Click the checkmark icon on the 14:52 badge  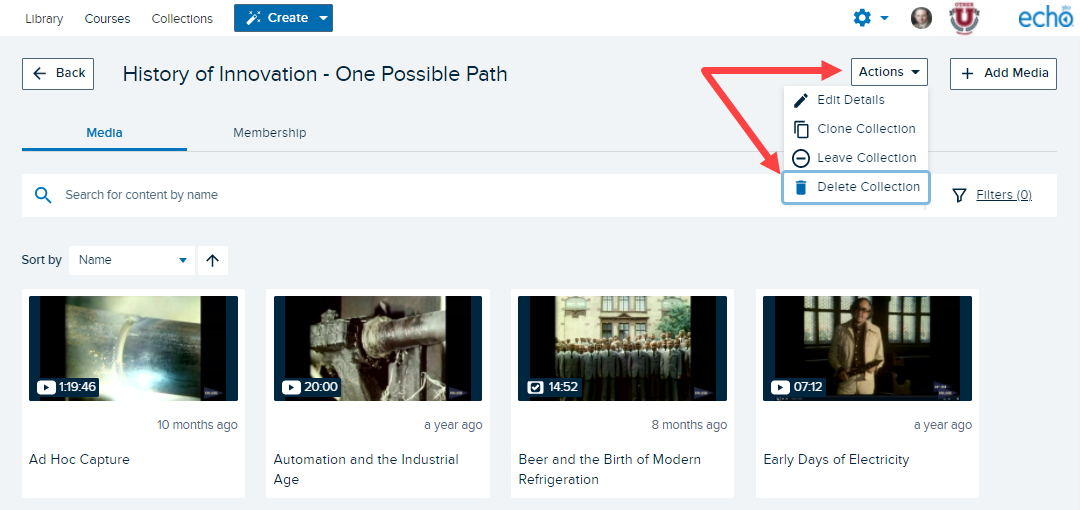click(535, 387)
